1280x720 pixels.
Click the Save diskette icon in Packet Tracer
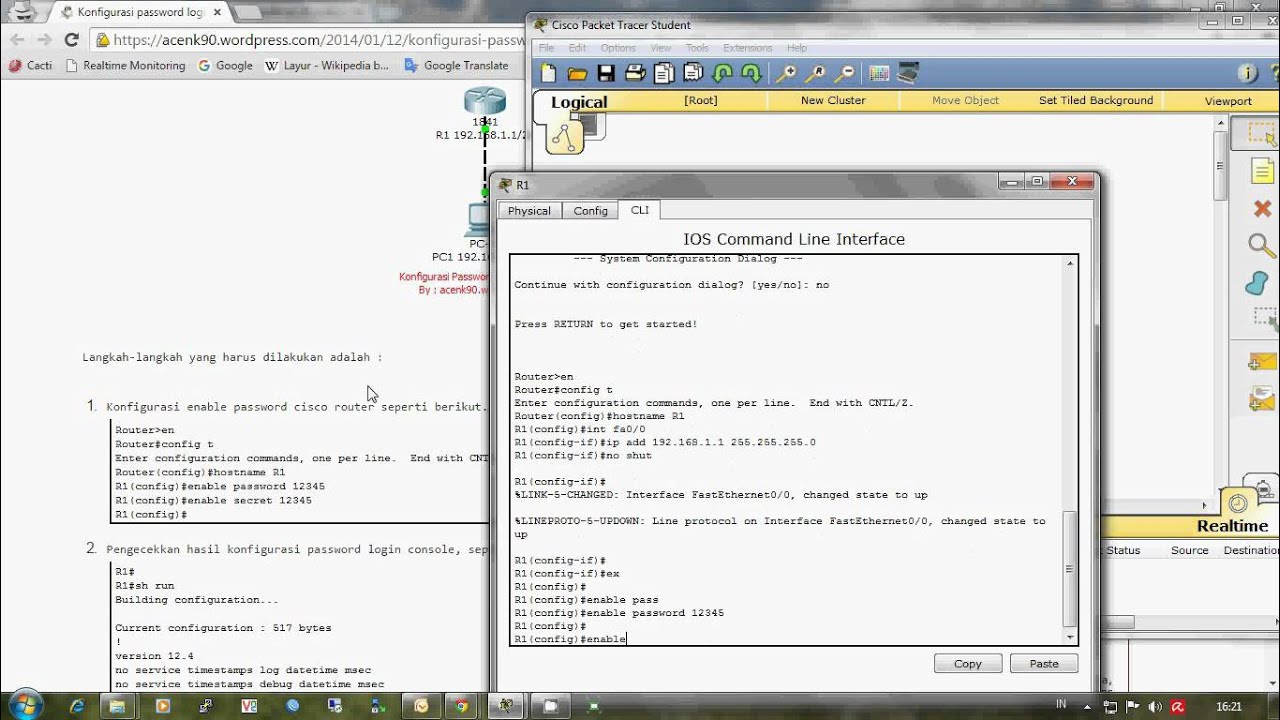[x=606, y=73]
